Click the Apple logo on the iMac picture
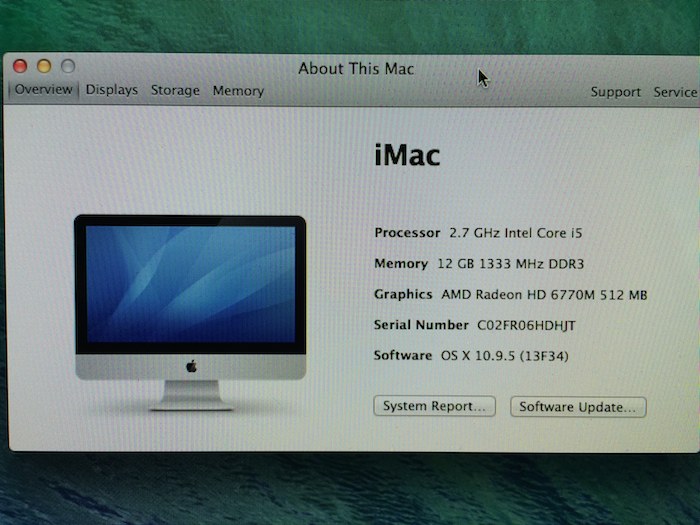This screenshot has width=700, height=525. (x=191, y=366)
